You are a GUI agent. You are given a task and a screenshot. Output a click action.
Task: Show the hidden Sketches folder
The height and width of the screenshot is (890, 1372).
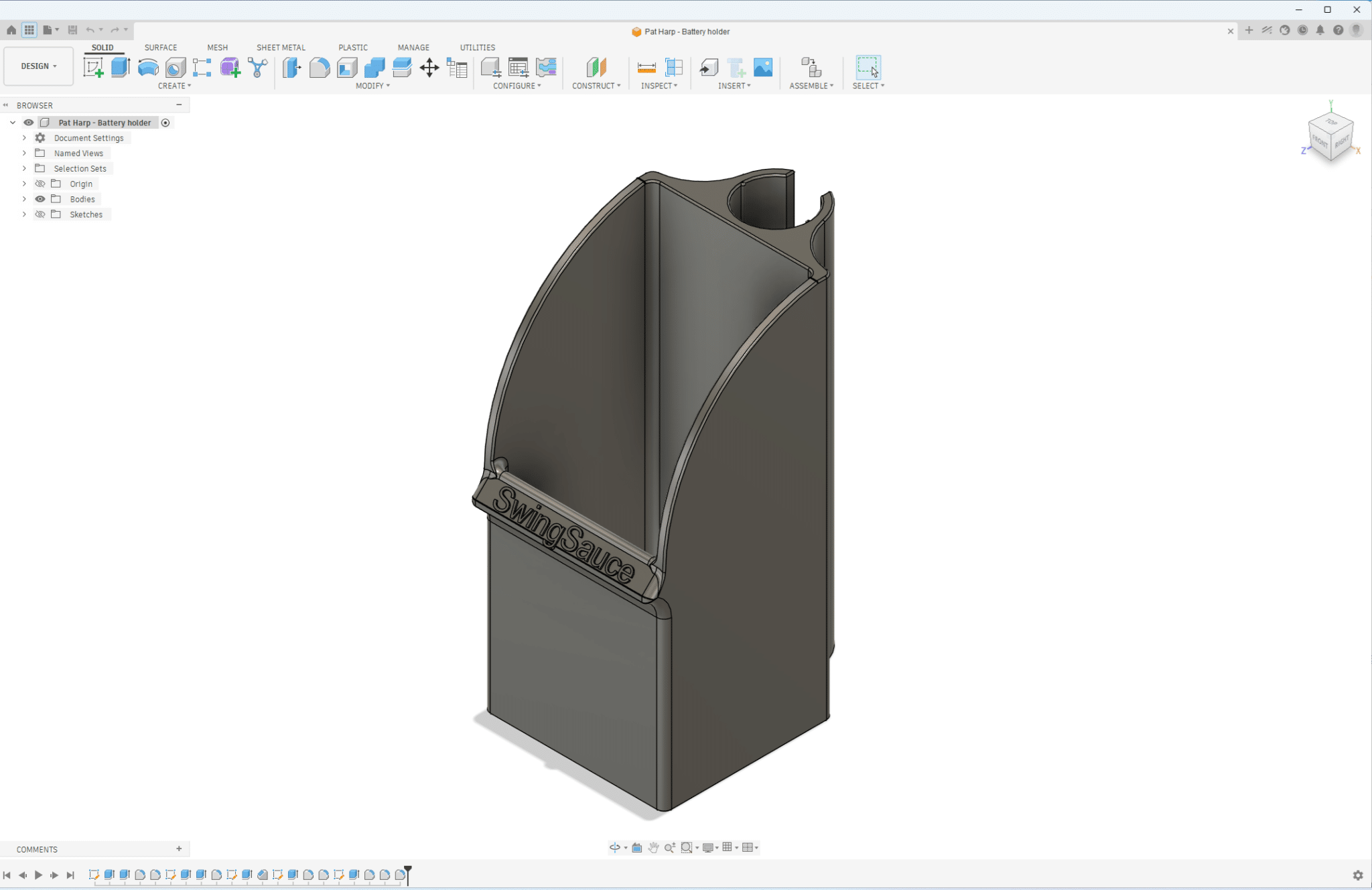click(x=40, y=214)
